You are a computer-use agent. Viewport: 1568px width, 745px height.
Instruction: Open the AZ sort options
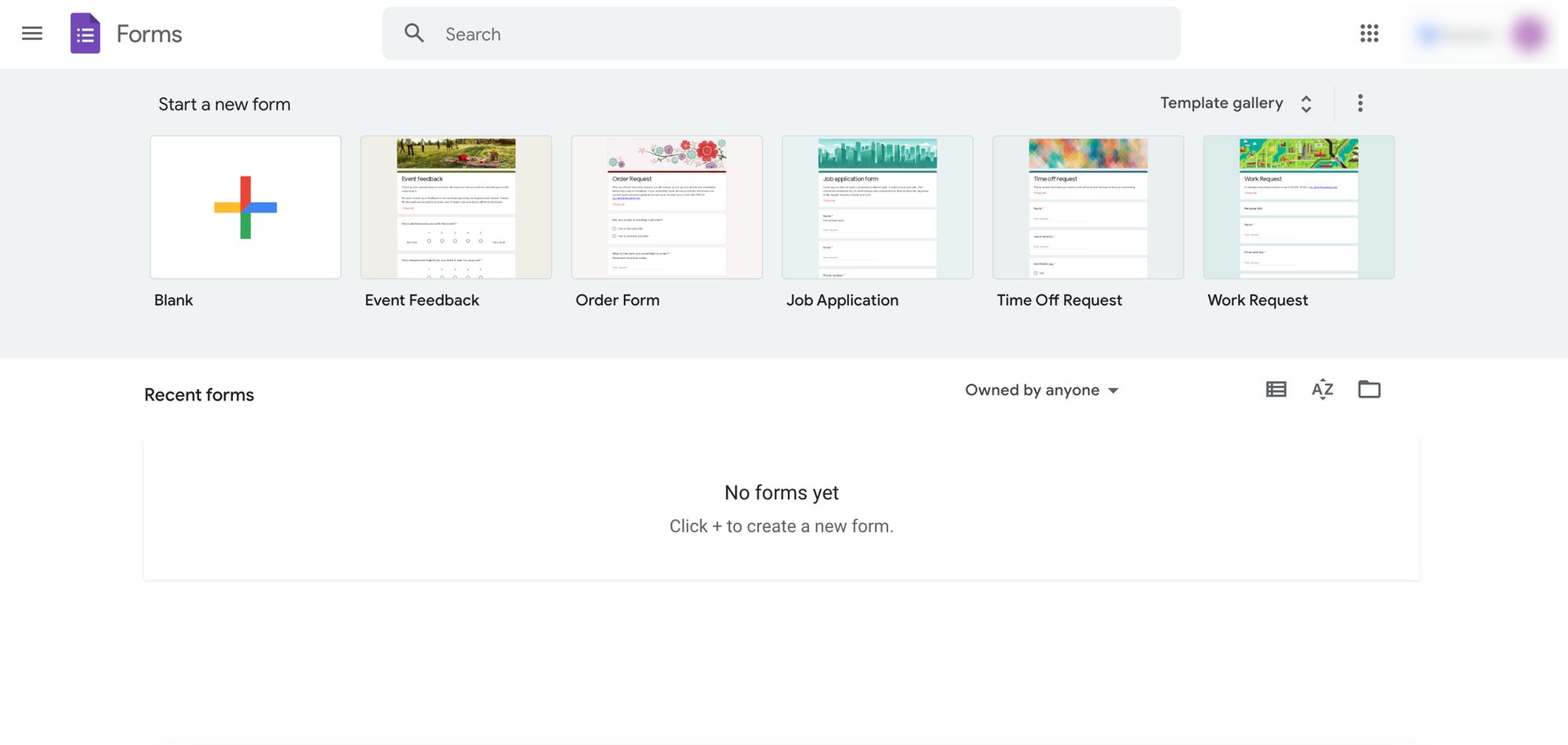click(1323, 389)
